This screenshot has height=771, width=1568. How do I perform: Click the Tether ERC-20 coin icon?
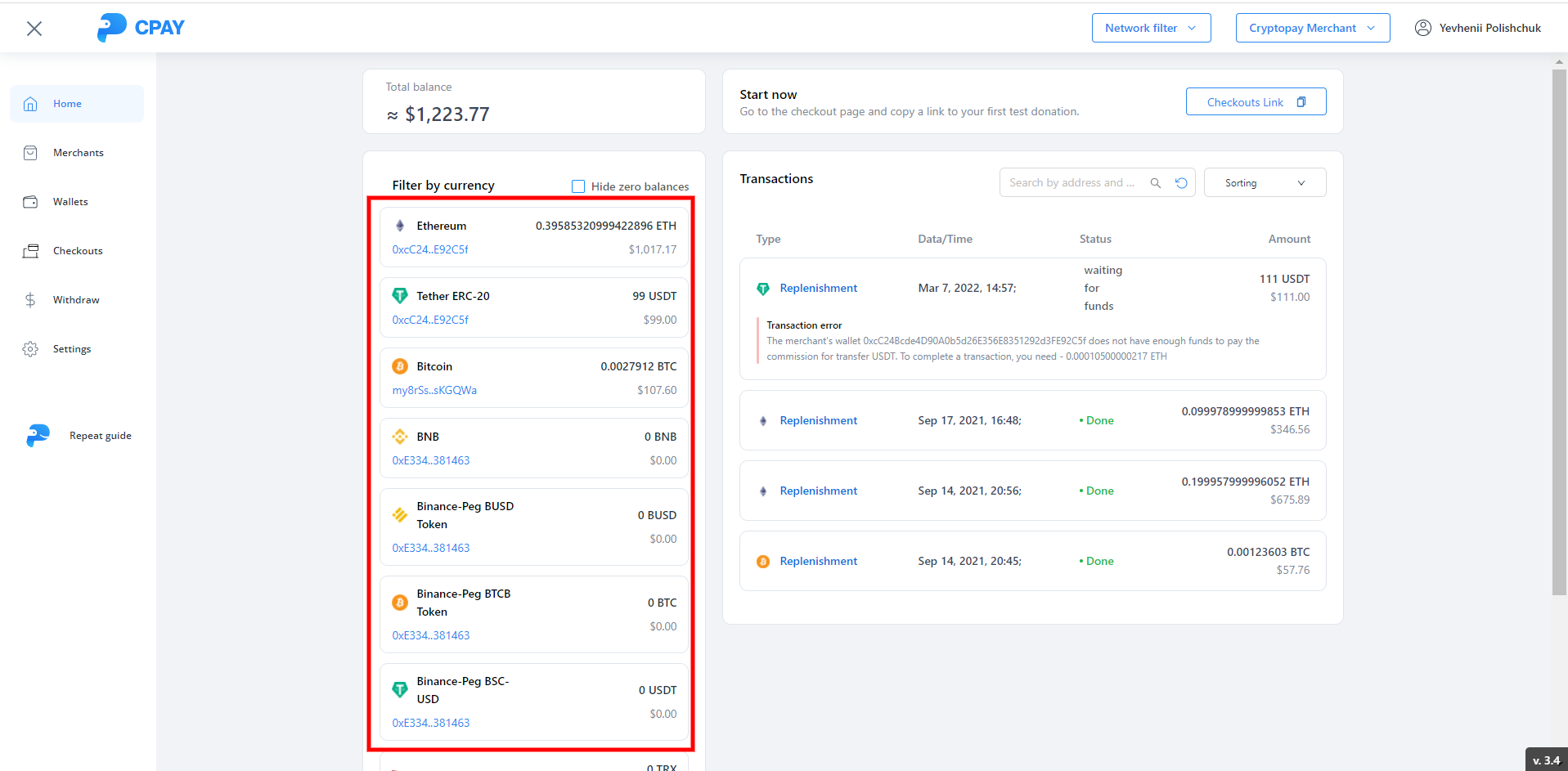(x=400, y=296)
